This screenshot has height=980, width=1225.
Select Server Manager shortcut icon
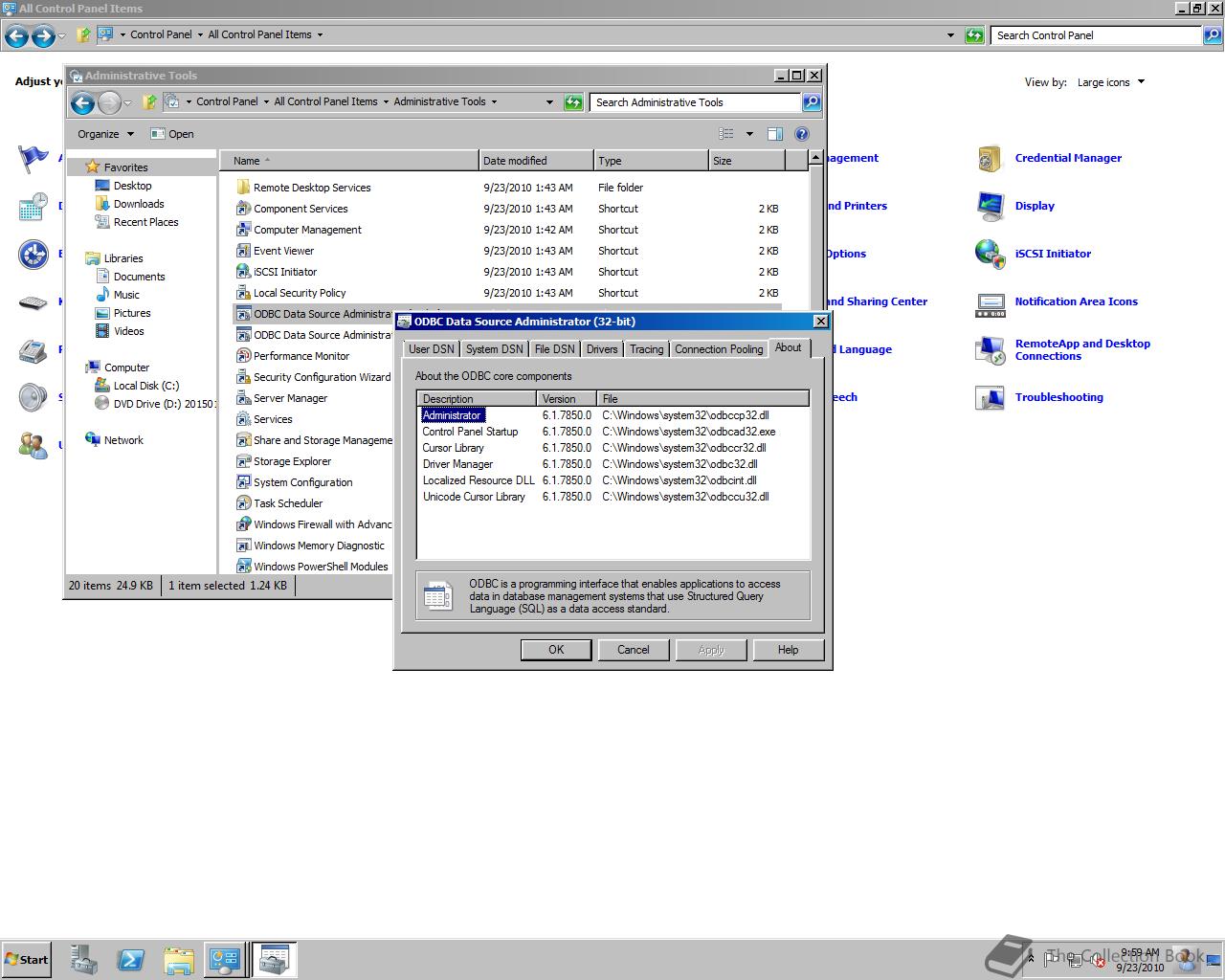[x=243, y=398]
